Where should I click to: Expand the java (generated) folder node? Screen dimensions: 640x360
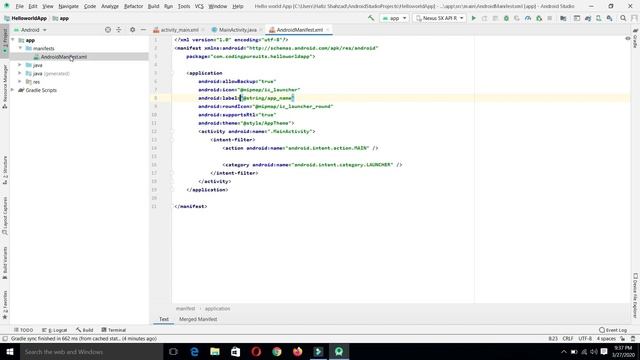pos(20,73)
